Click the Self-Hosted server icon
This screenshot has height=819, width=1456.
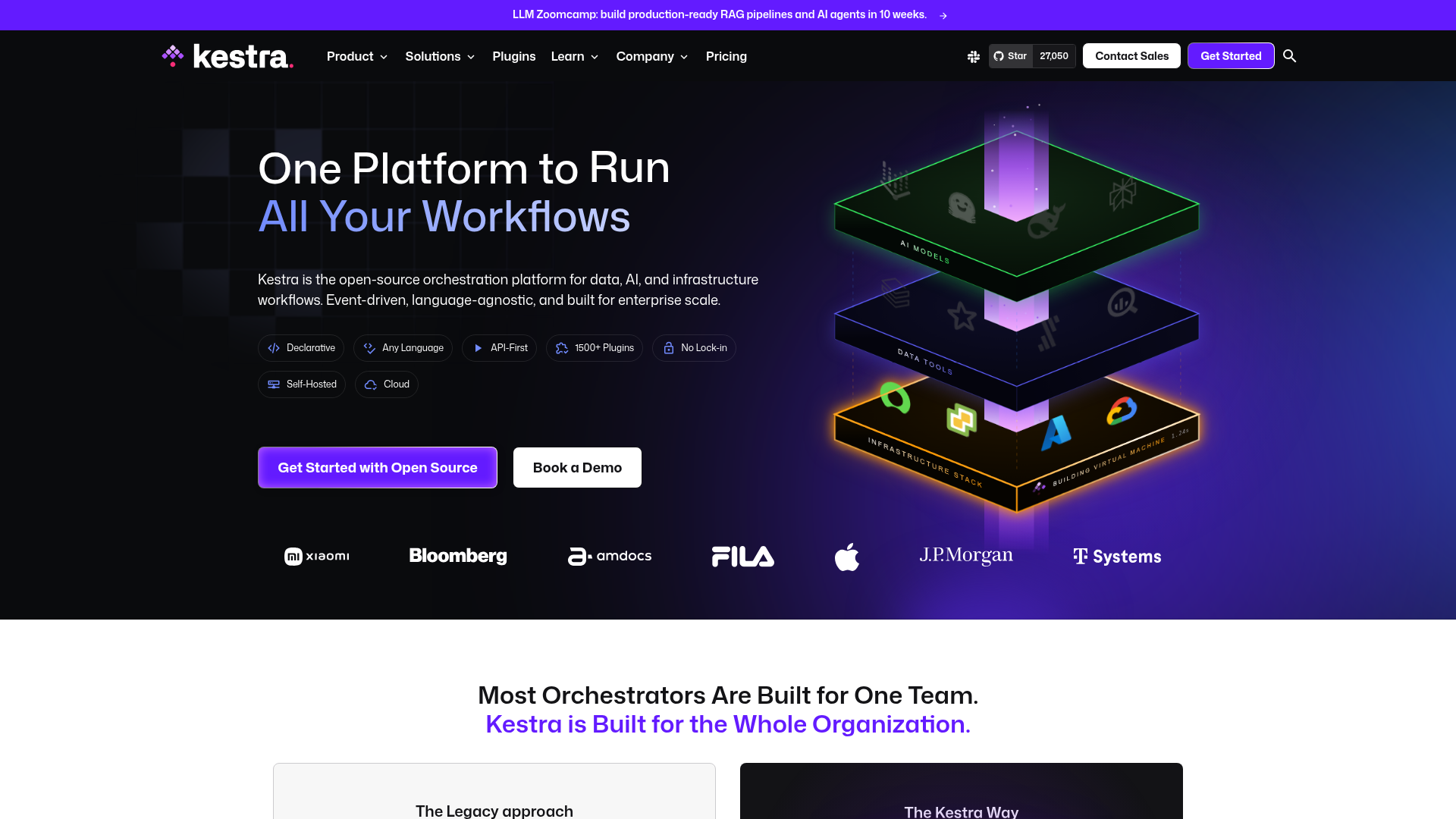274,384
